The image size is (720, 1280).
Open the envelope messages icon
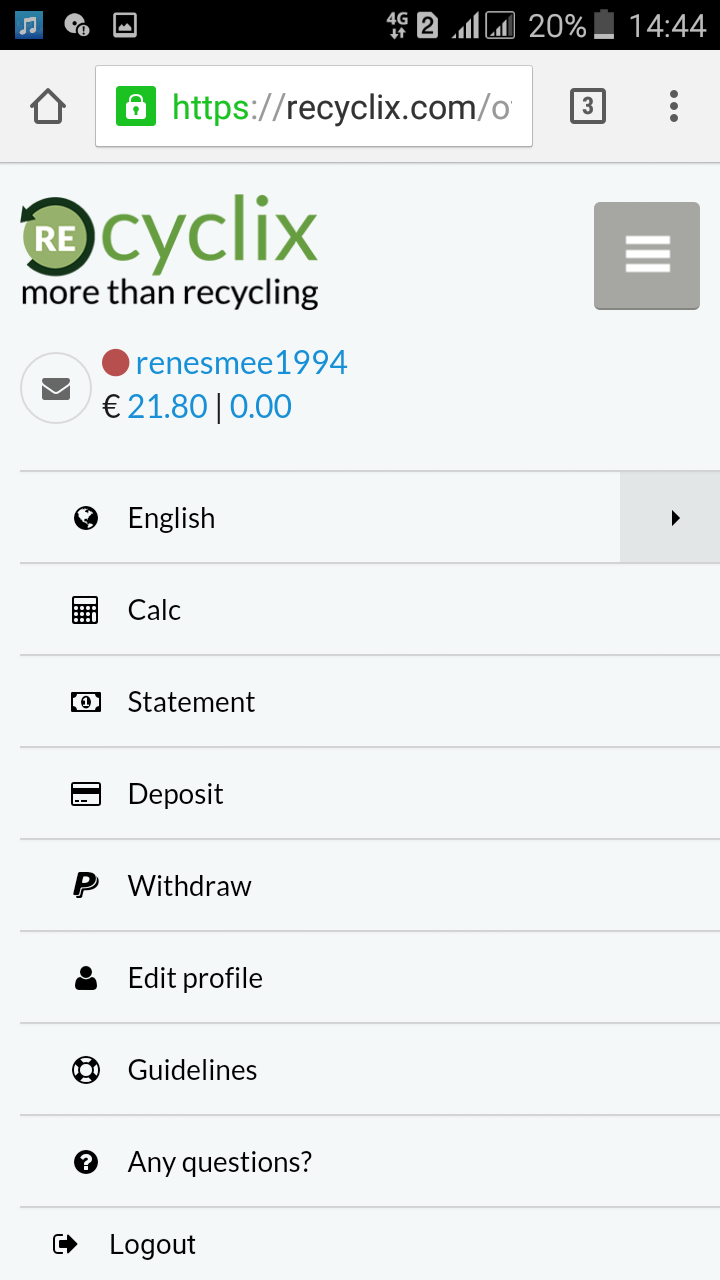(x=56, y=388)
